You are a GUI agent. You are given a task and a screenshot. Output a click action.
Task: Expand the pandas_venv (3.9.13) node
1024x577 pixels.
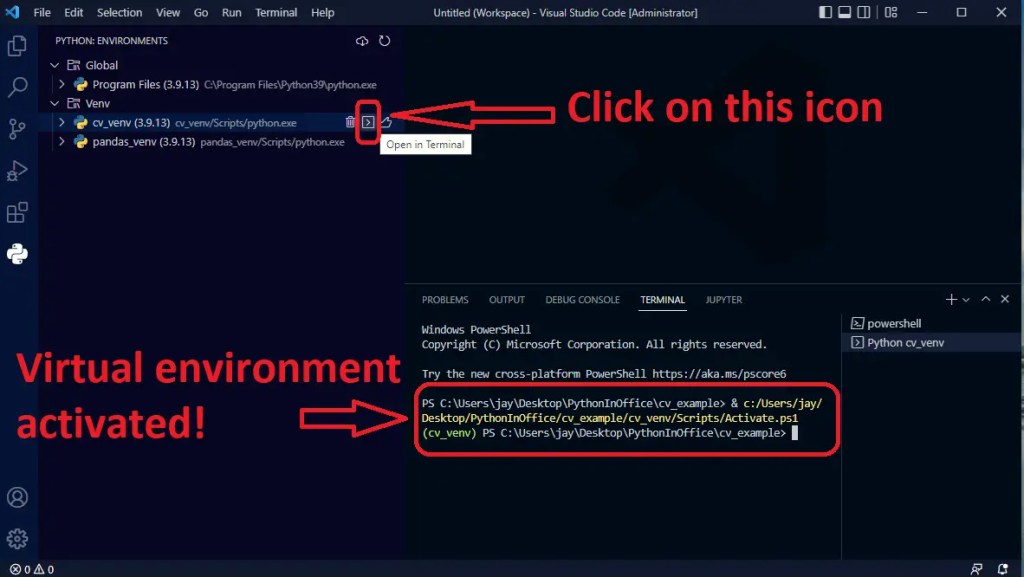61,142
